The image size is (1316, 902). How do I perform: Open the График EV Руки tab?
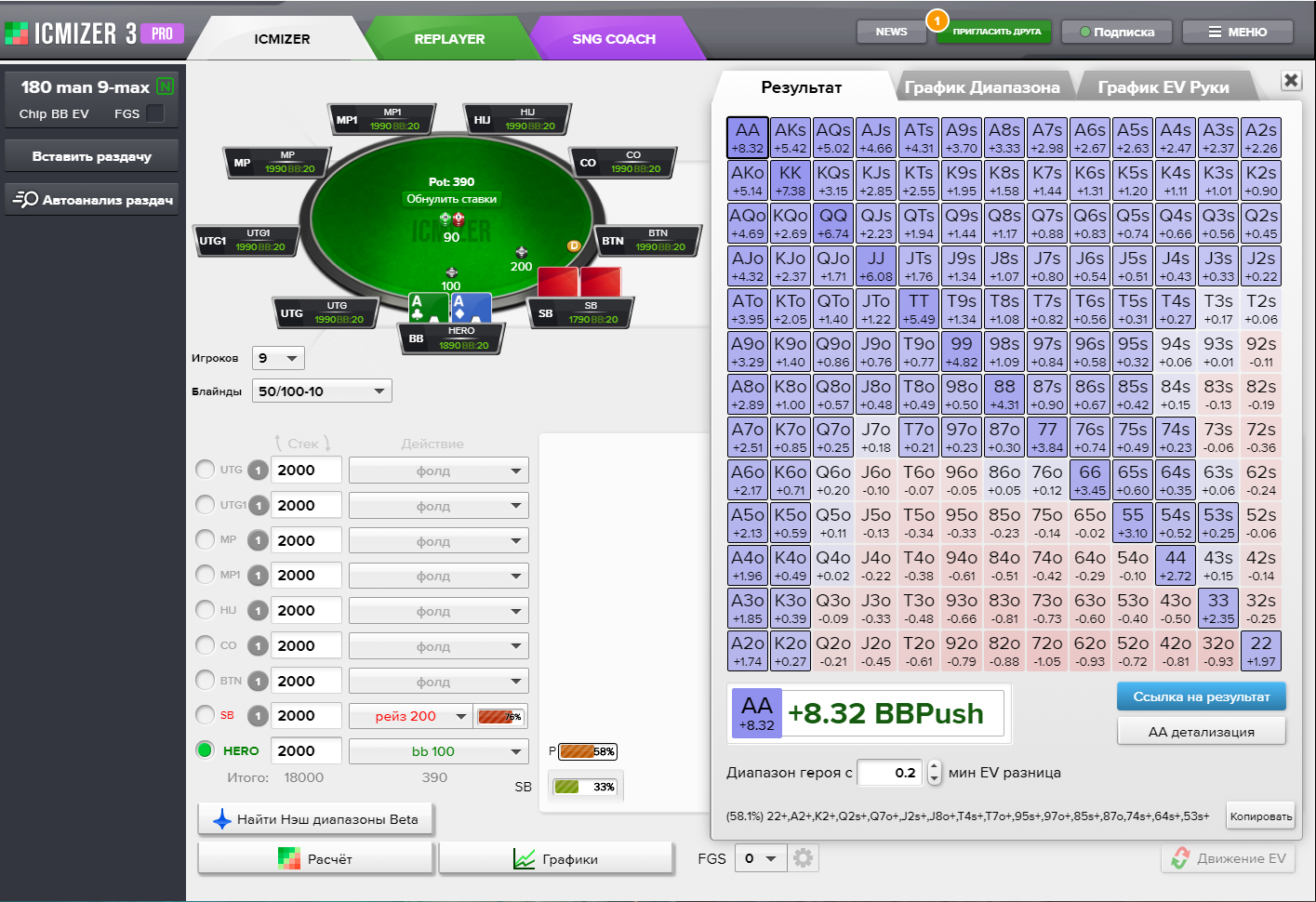point(1163,87)
